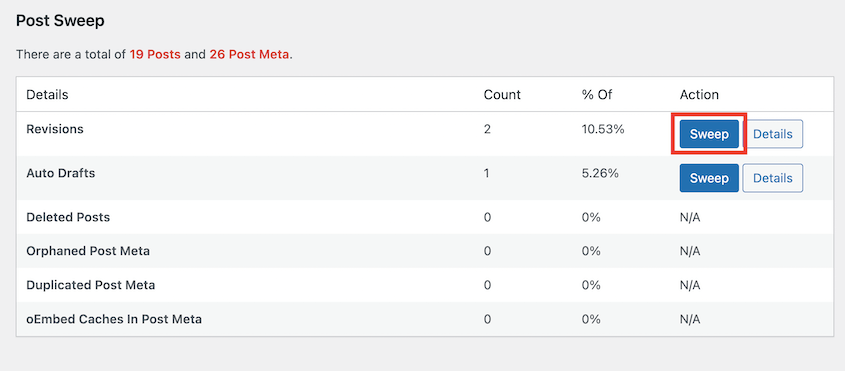845x371 pixels.
Task: Click the 5.26% value for Auto Drafts
Action: [x=600, y=174]
